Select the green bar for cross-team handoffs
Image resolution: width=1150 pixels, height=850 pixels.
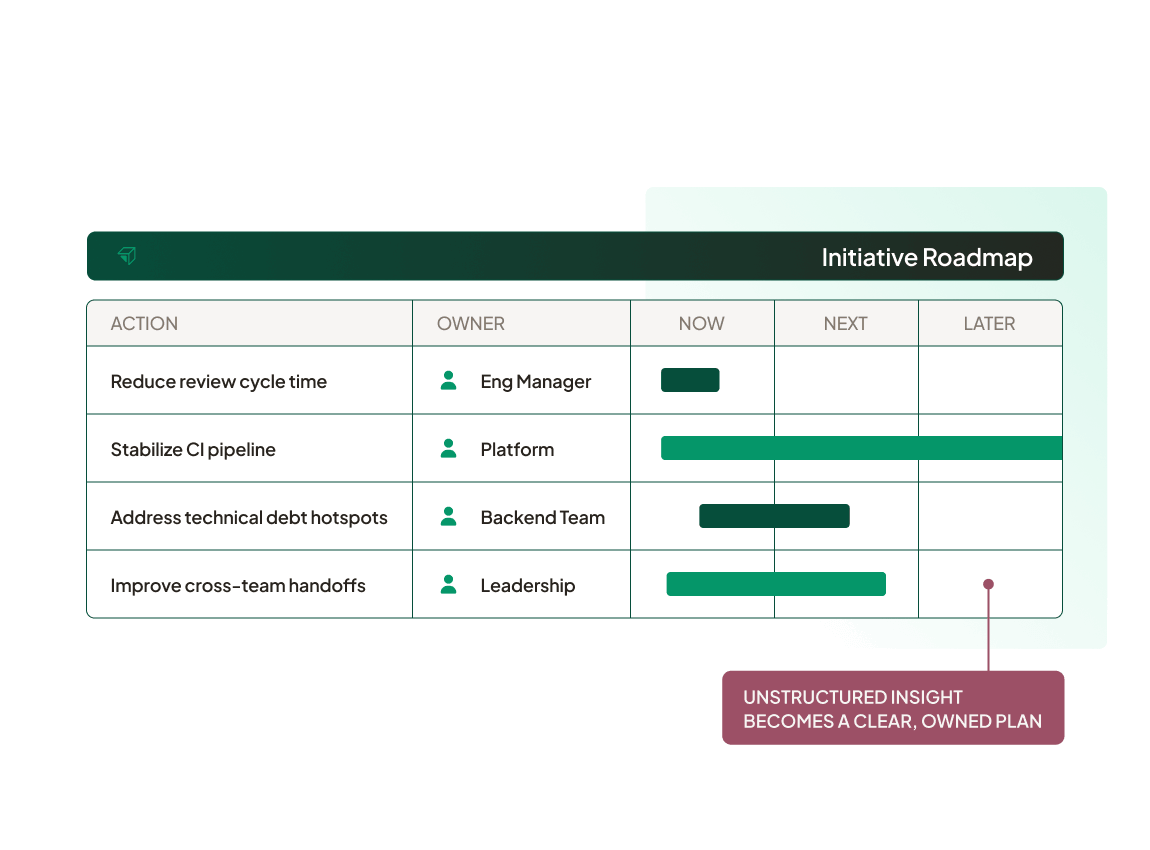click(776, 584)
